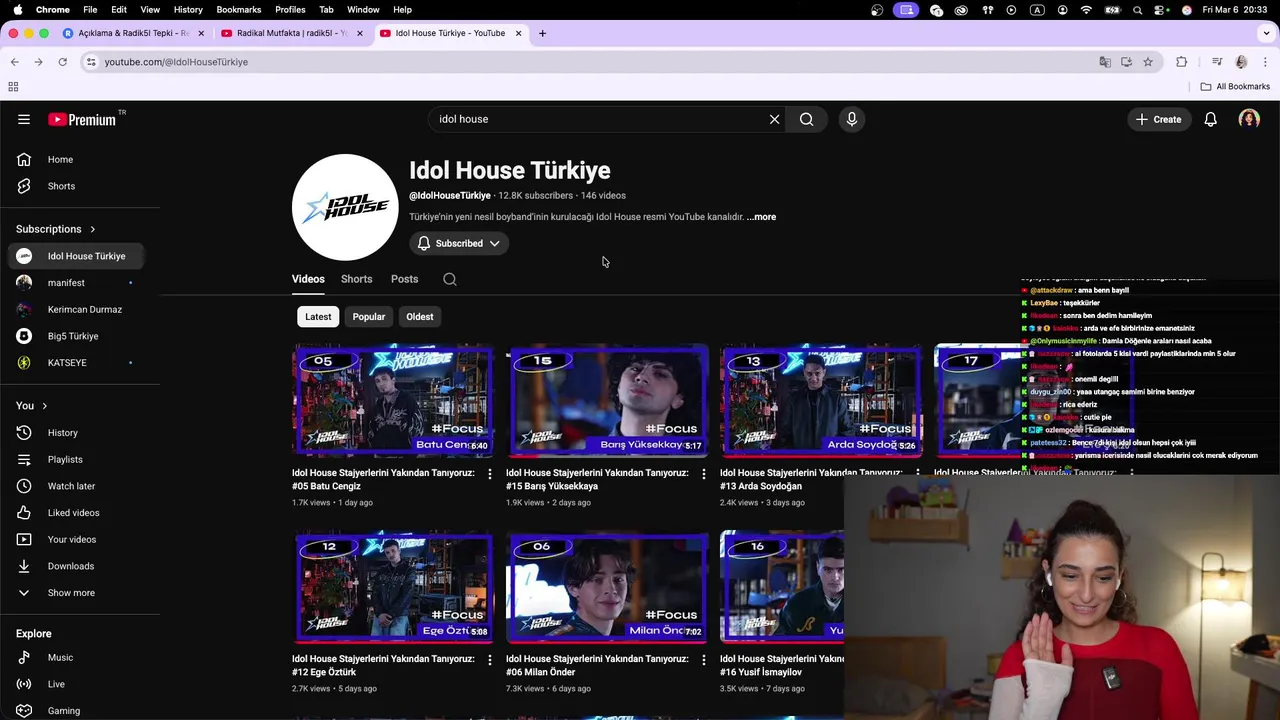The image size is (1280, 720).
Task: Open options menu for #15 Barış Yüksekkaya video
Action: click(x=703, y=474)
